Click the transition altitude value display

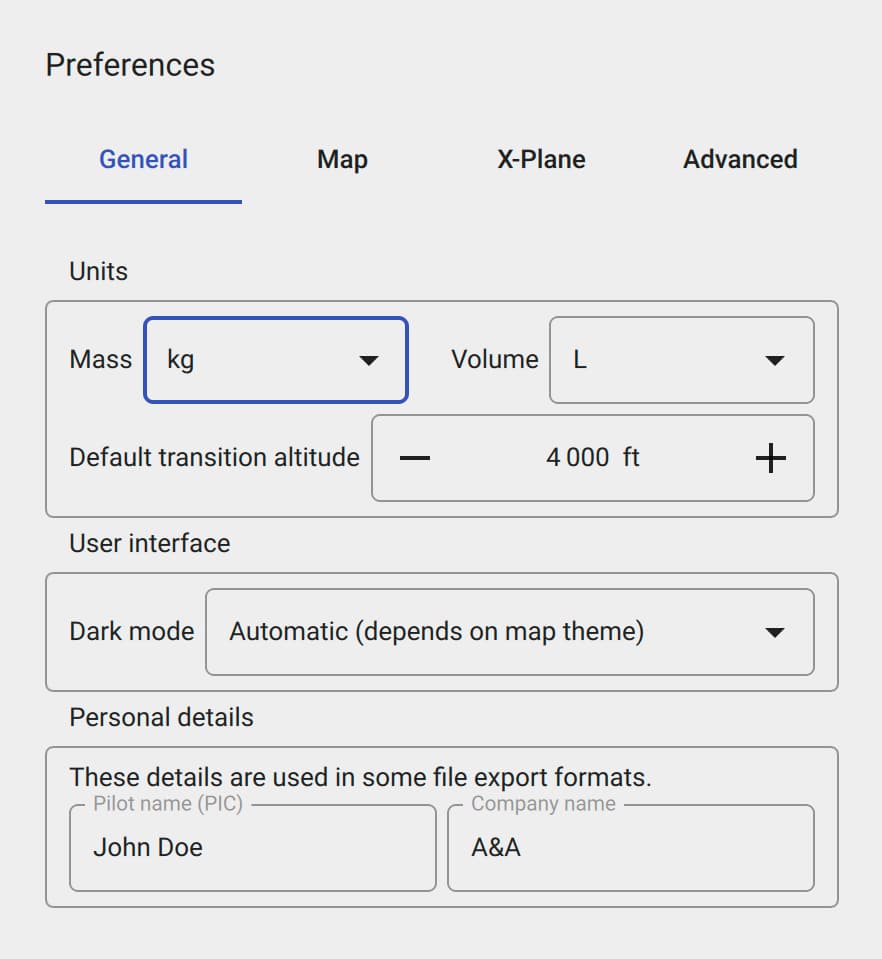click(x=593, y=458)
